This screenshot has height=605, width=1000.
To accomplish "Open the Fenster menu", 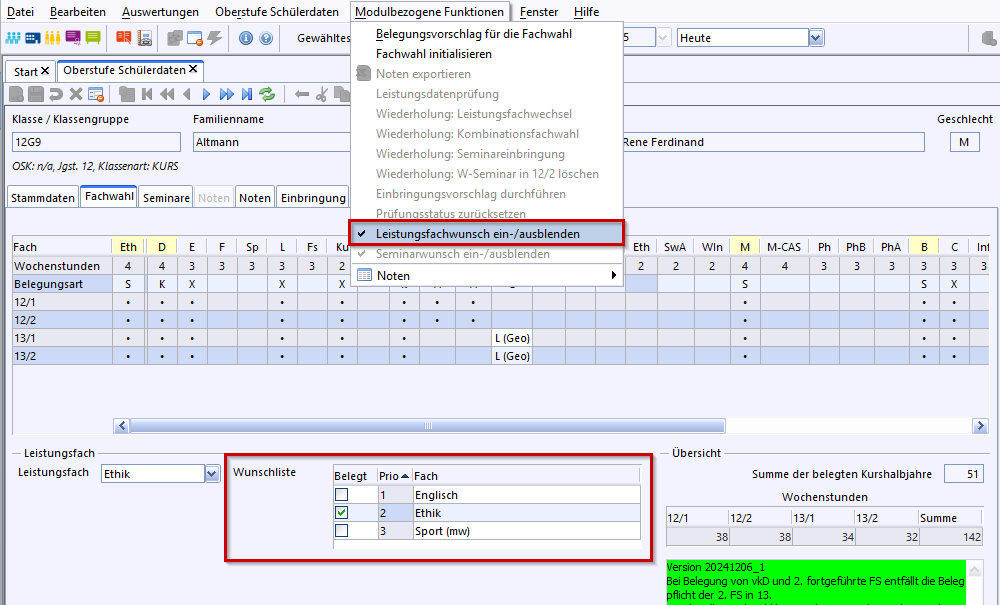I will (539, 11).
